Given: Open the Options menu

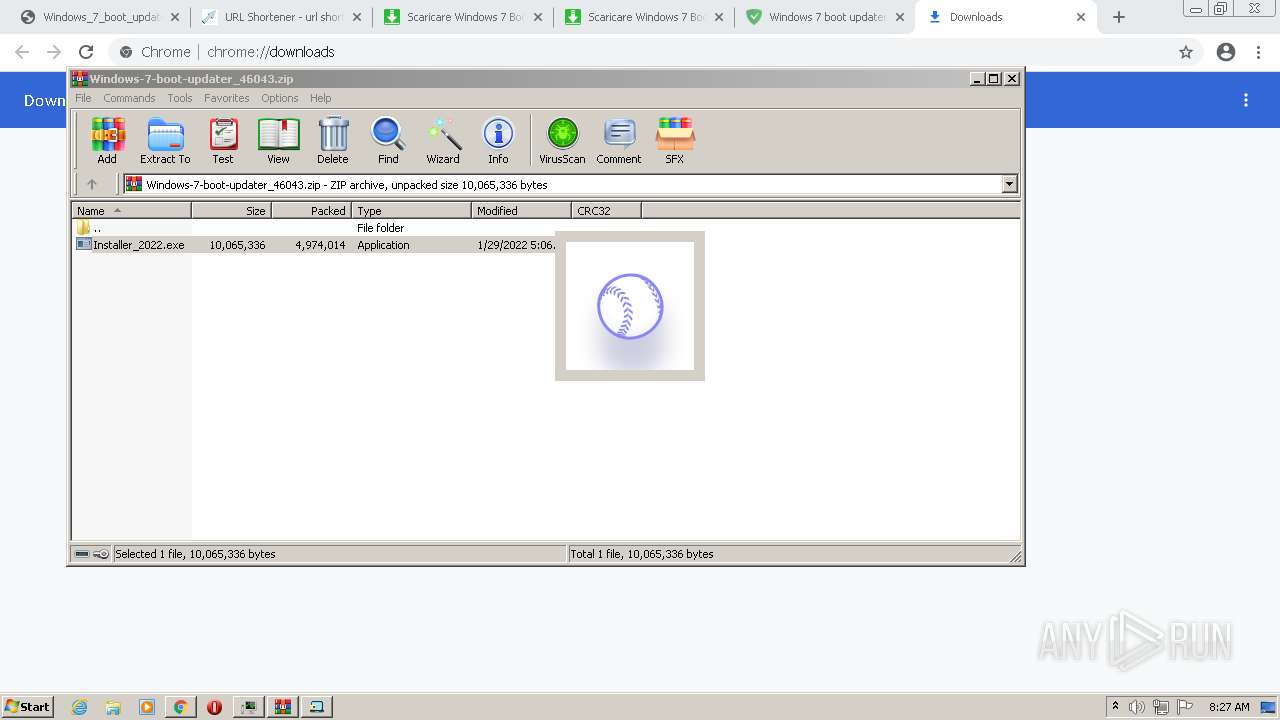Looking at the screenshot, I should click(280, 98).
